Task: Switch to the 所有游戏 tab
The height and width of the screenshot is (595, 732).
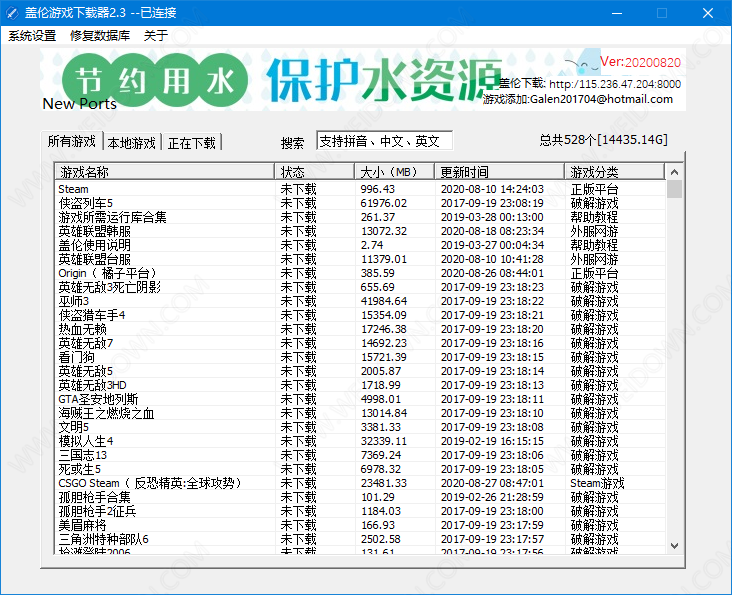Action: click(72, 141)
